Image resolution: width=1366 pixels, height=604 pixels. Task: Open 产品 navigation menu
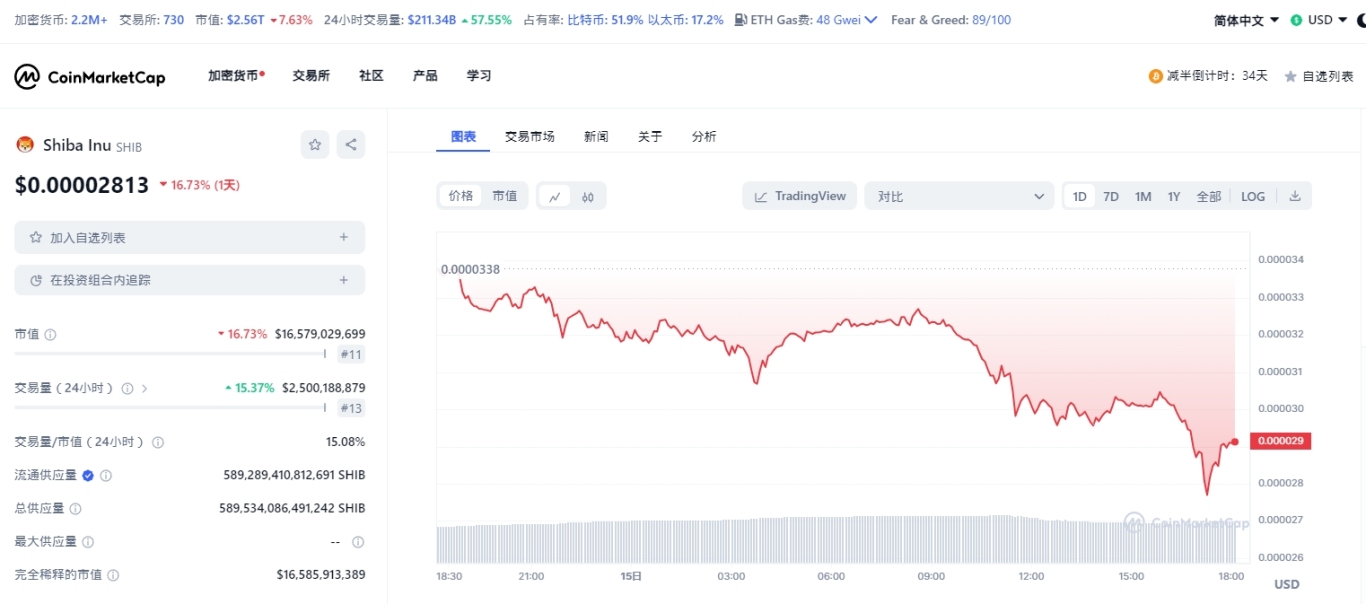425,76
